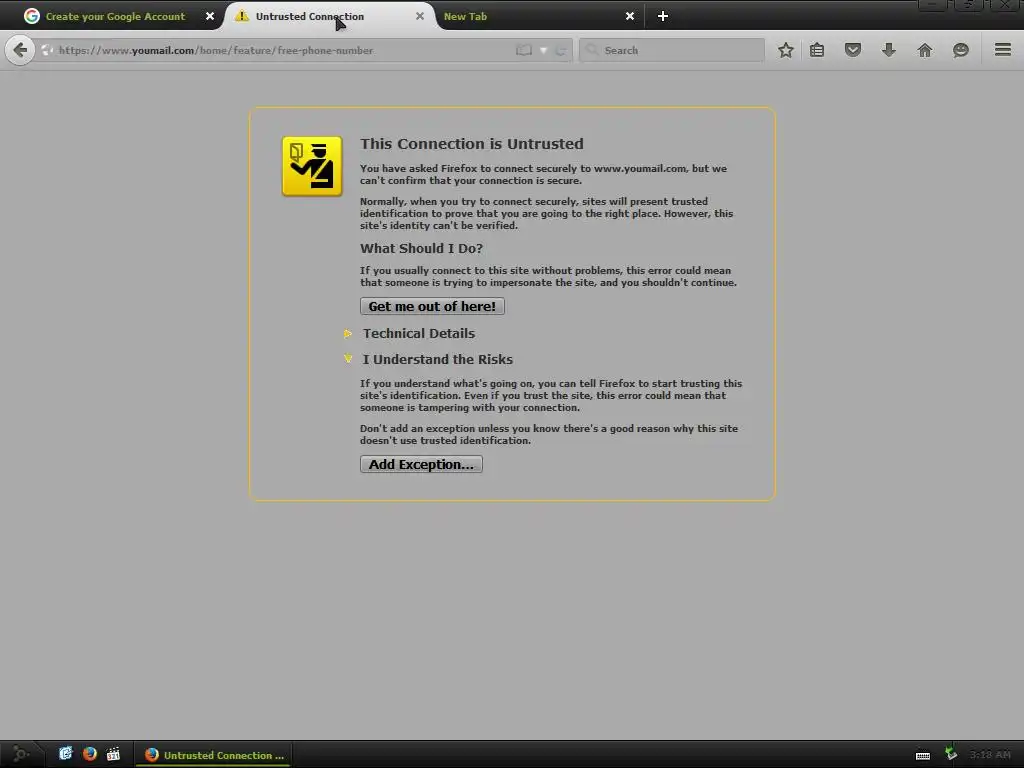Click the Get me out of here! button
Viewport: 1024px width, 768px height.
tap(432, 306)
